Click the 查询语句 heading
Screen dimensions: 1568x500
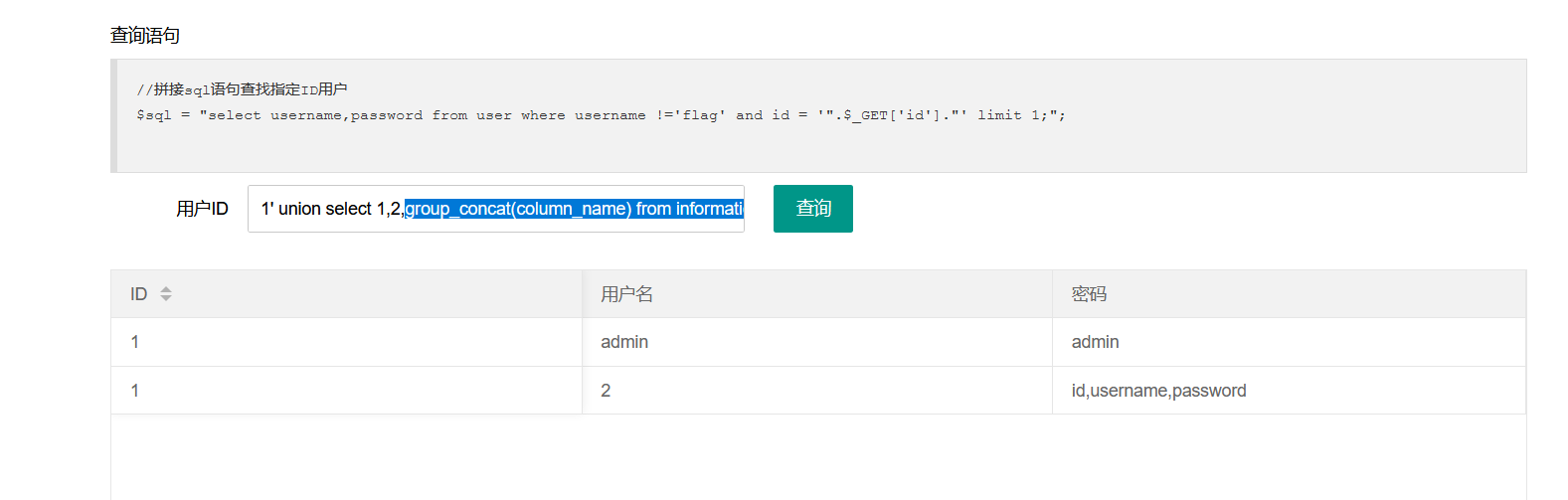click(145, 36)
